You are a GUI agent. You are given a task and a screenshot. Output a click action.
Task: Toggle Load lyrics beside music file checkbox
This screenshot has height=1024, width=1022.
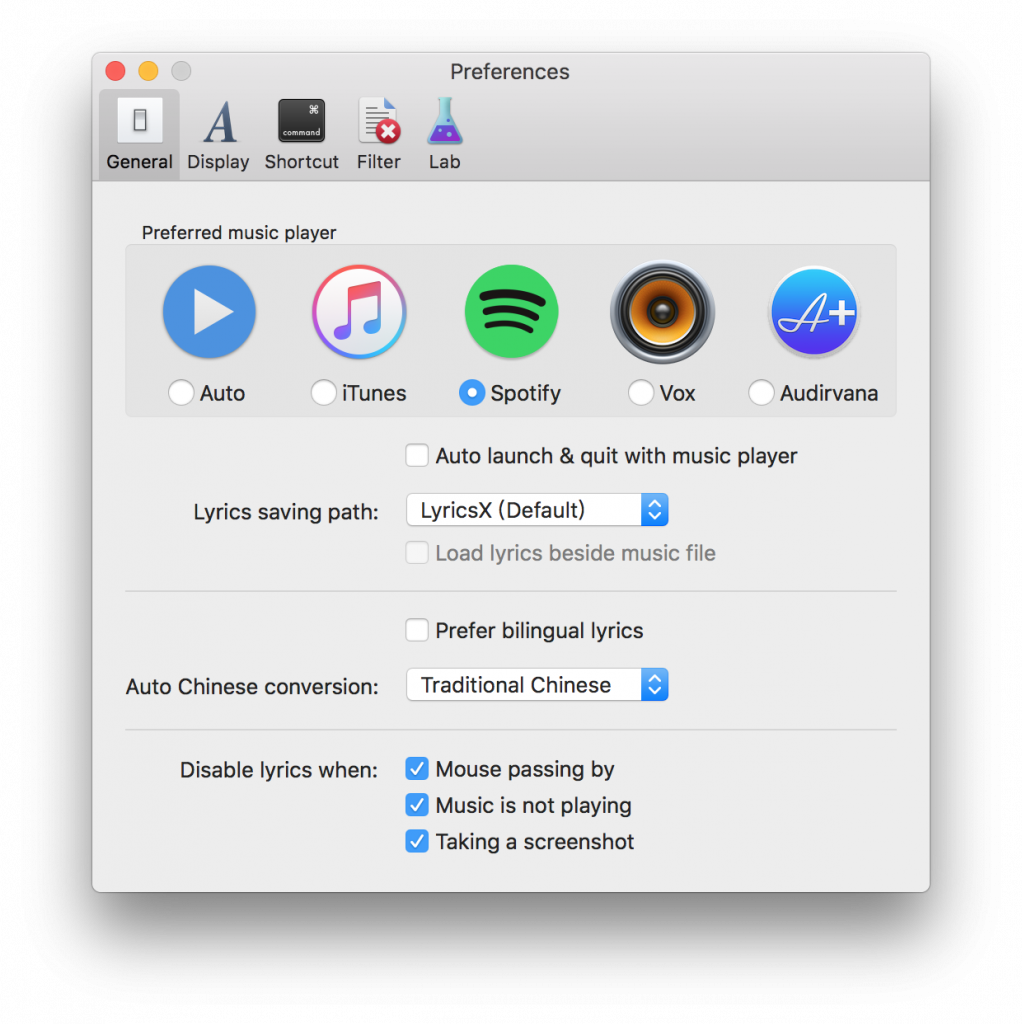[417, 552]
